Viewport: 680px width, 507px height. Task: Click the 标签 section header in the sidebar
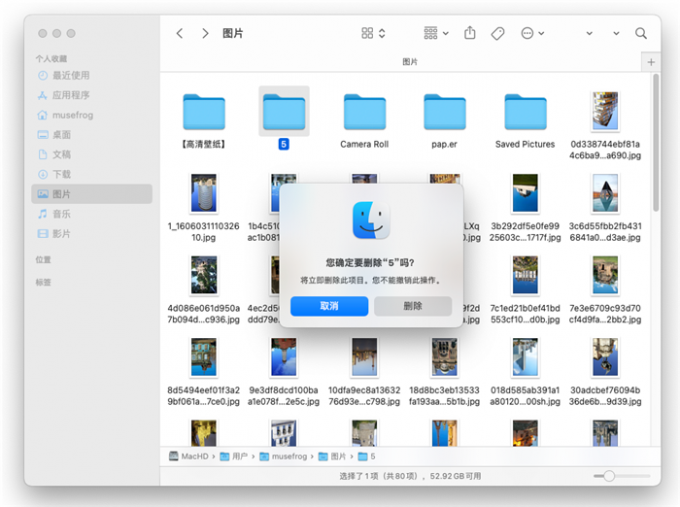pyautogui.click(x=43, y=282)
